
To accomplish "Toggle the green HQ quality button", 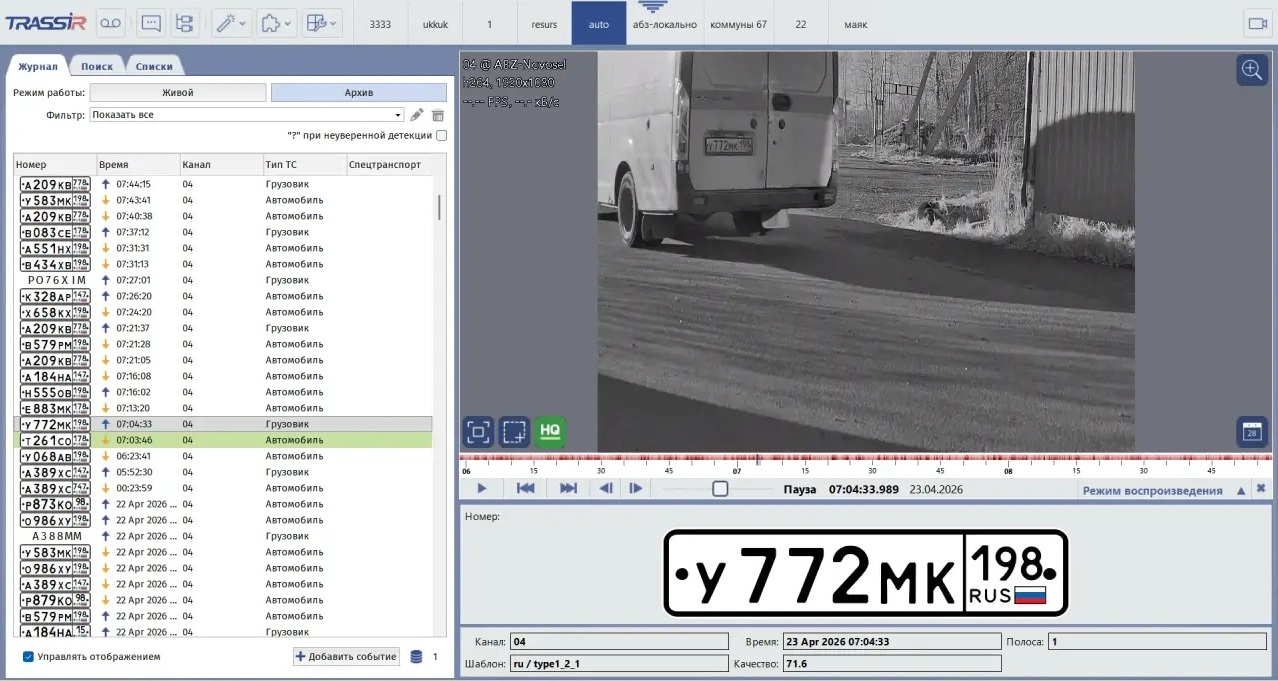I will click(x=550, y=431).
